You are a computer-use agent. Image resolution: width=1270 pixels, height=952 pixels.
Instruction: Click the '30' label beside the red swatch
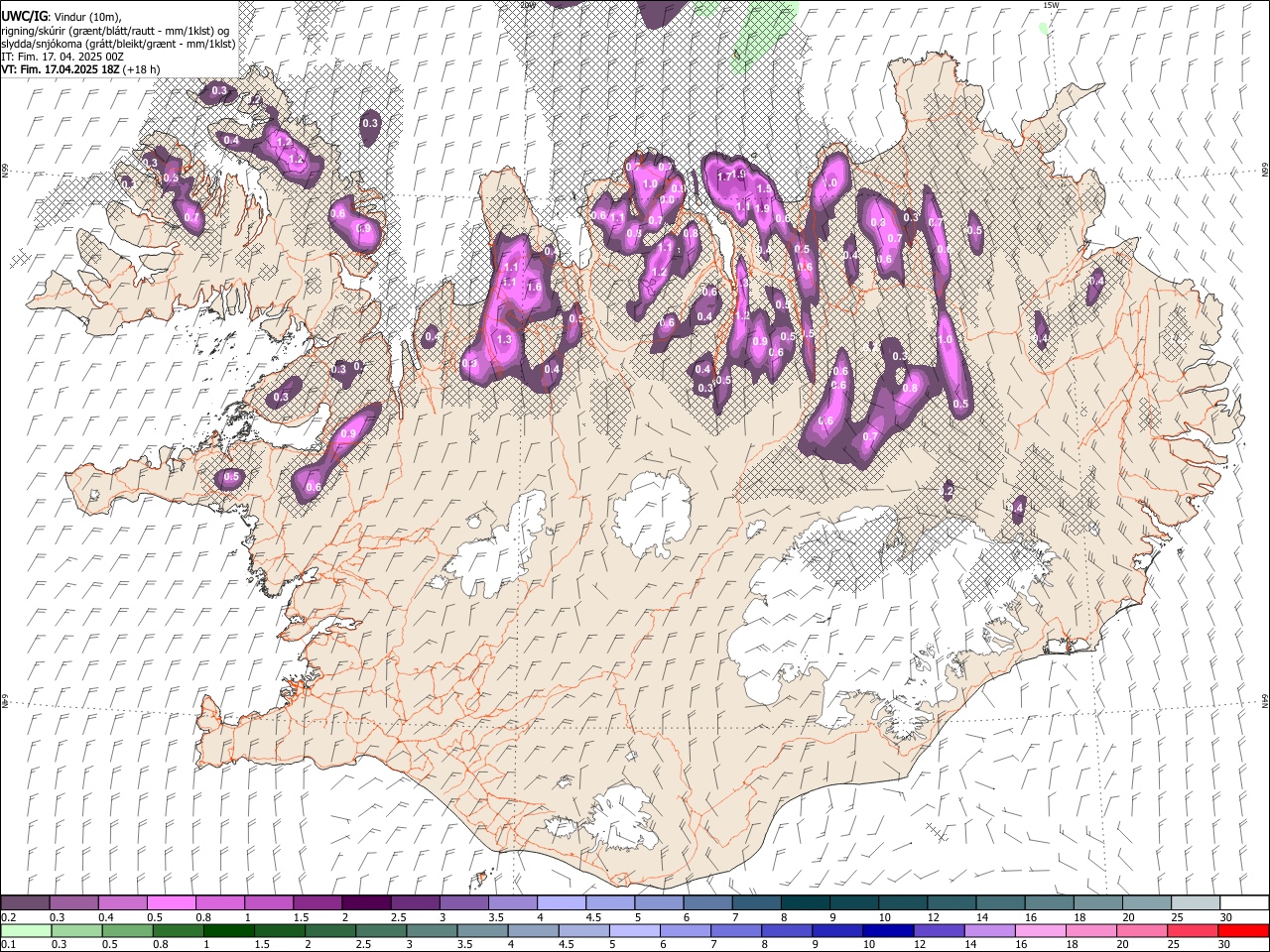[x=1224, y=945]
